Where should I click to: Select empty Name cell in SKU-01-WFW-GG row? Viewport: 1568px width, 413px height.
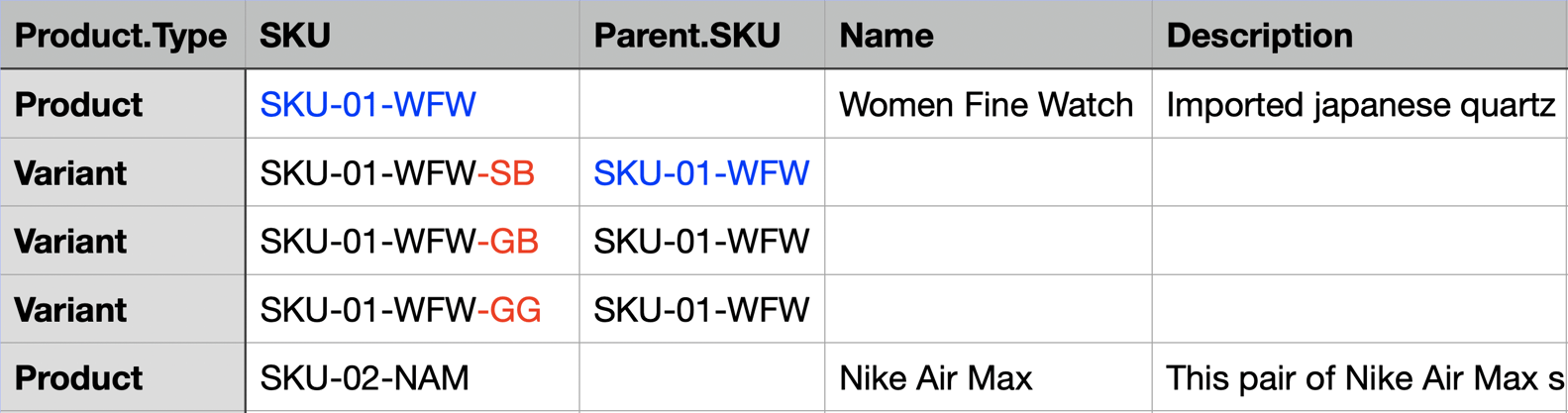point(988,310)
